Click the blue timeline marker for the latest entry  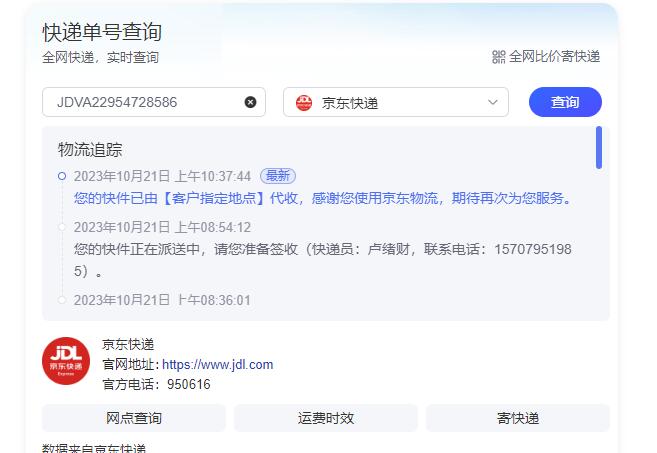[62, 176]
